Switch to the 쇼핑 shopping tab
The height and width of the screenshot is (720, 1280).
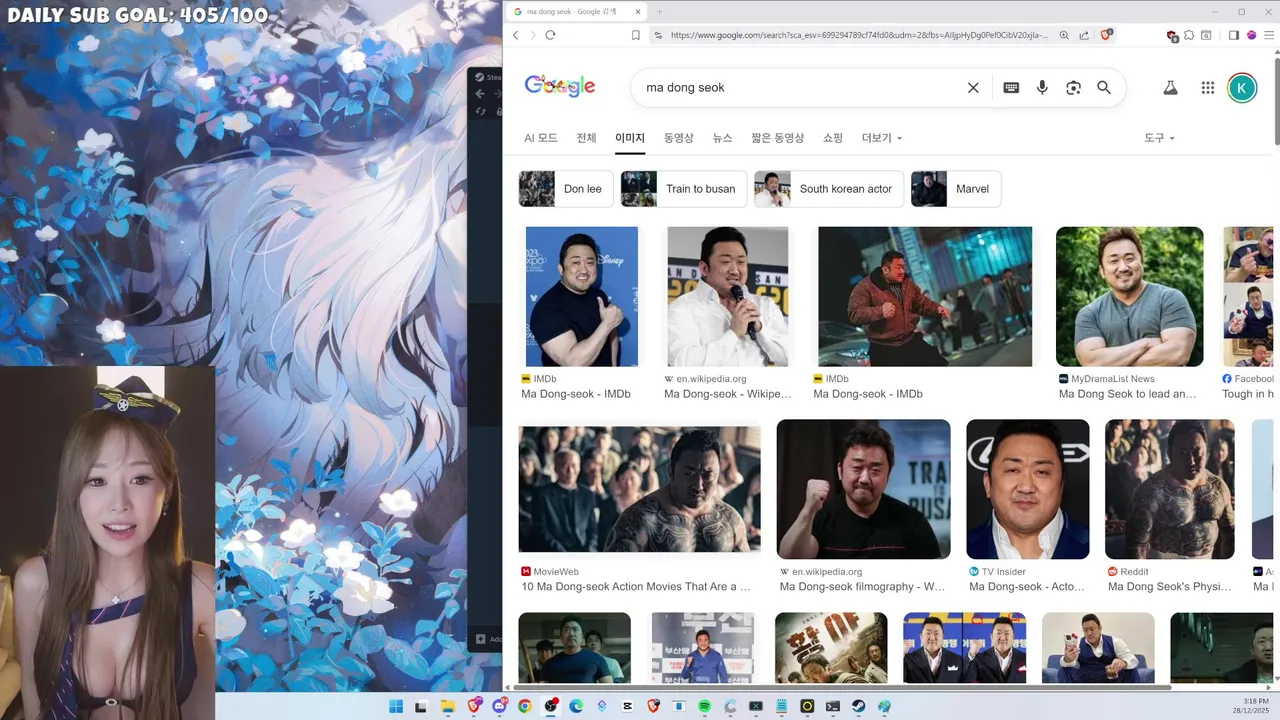coord(833,138)
